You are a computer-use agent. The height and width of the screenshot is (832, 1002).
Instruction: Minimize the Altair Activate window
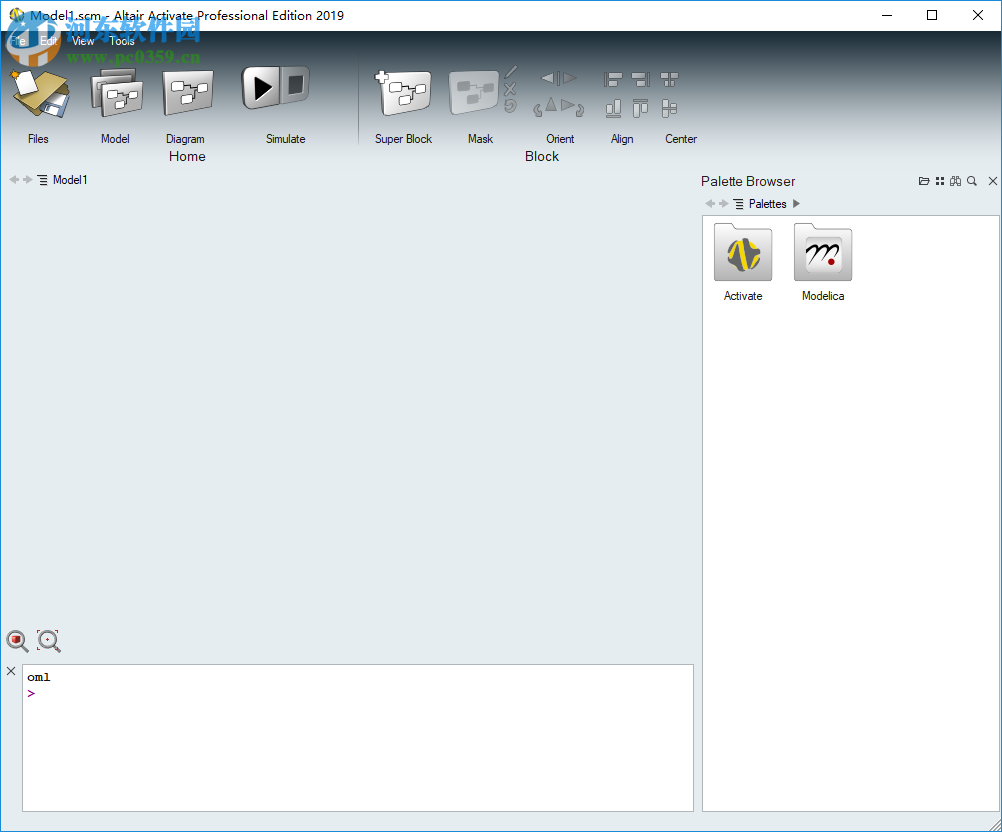tap(887, 15)
